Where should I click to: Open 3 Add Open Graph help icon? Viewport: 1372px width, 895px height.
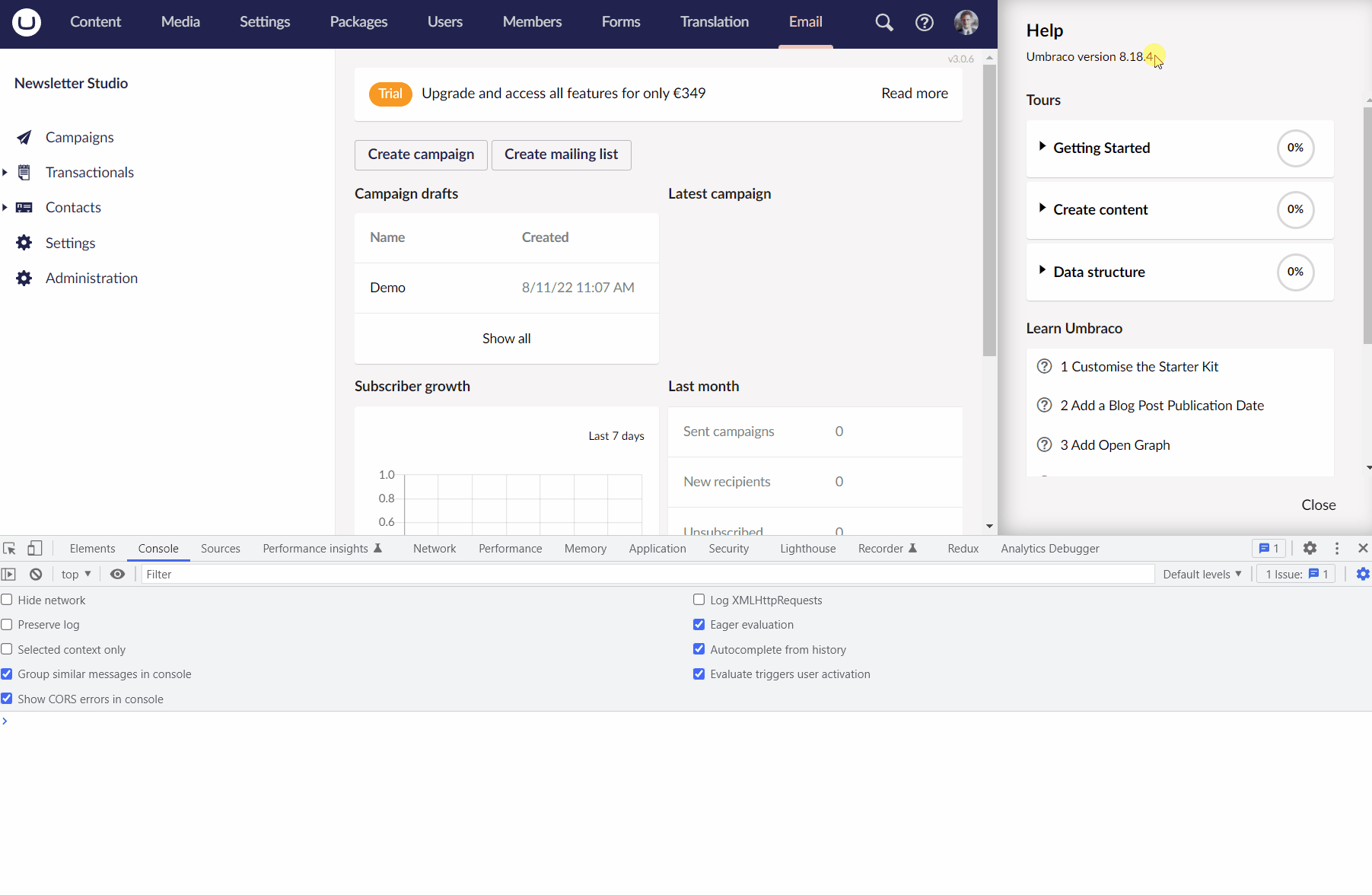coord(1045,445)
